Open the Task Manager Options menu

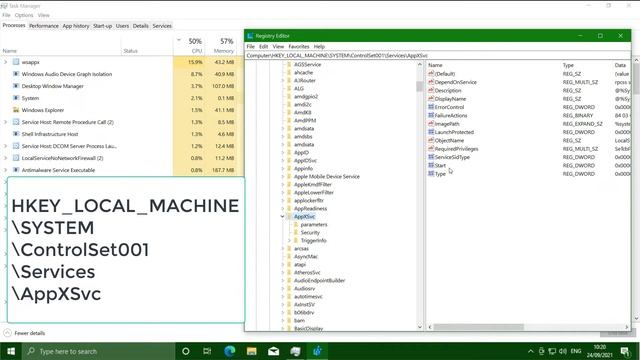[x=24, y=15]
